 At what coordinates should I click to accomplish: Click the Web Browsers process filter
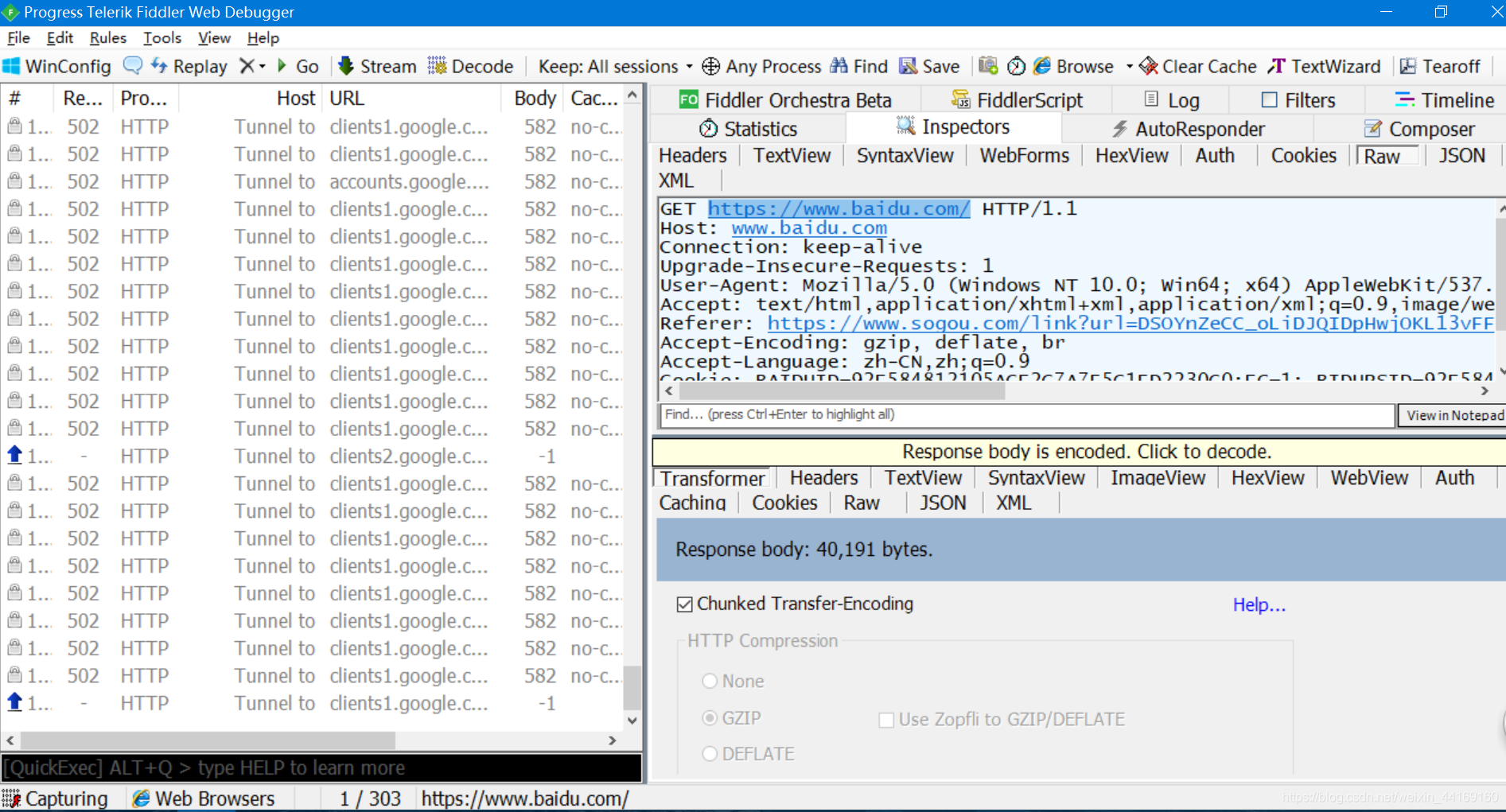click(204, 798)
